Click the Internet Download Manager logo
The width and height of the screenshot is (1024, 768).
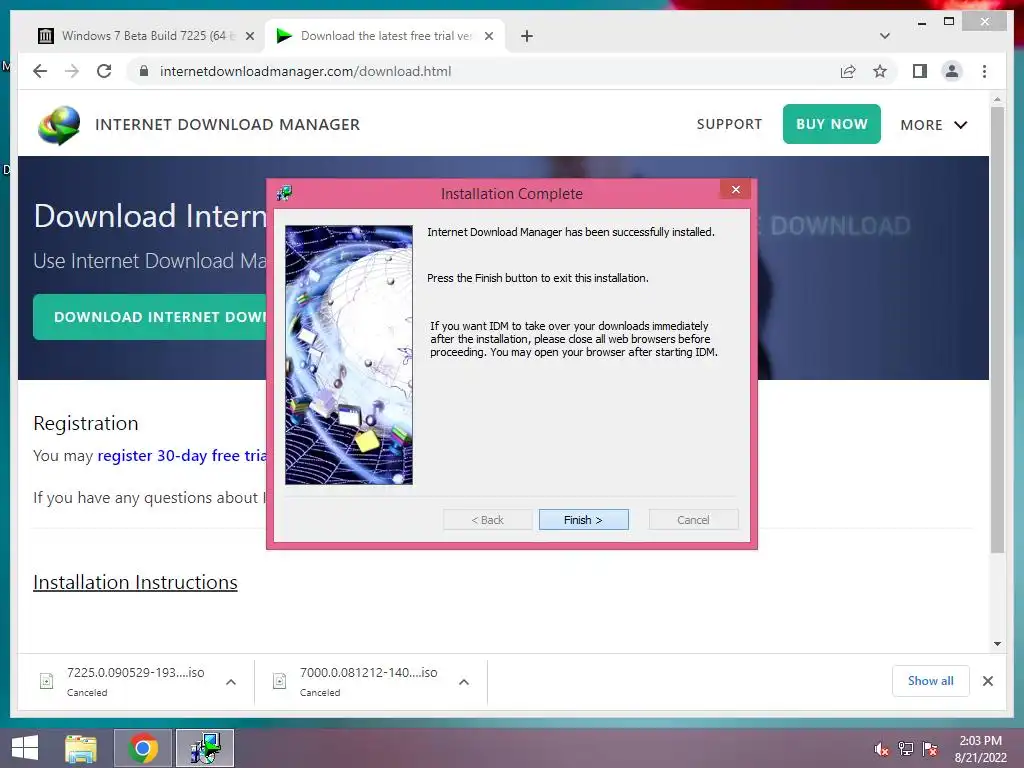pyautogui.click(x=59, y=125)
